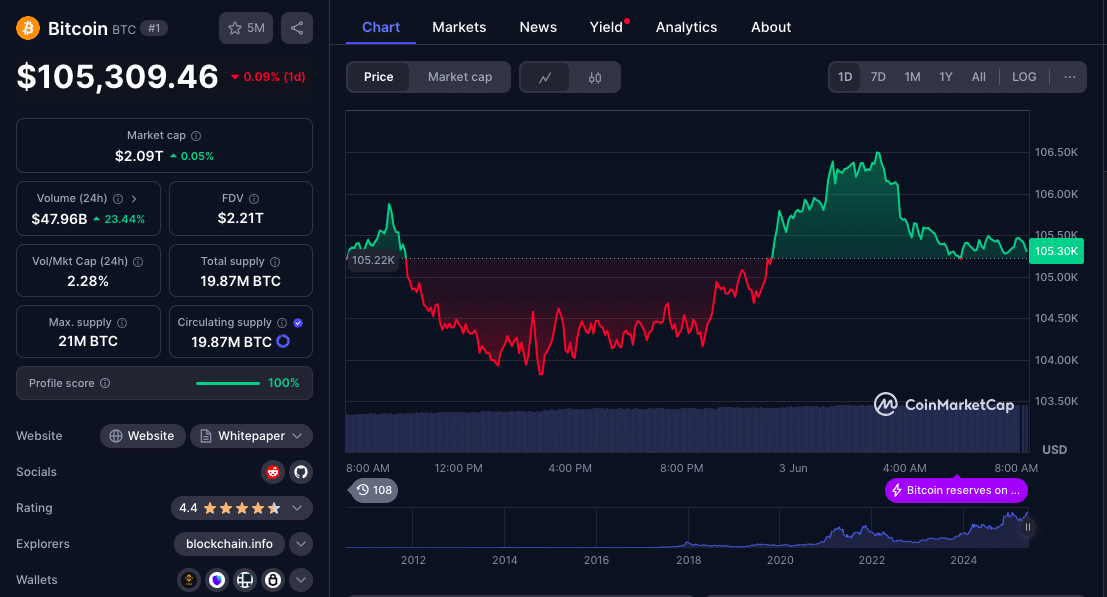Screen dimensions: 1107x597
Task: Expand Explorers dropdown chevron
Action: tap(301, 544)
